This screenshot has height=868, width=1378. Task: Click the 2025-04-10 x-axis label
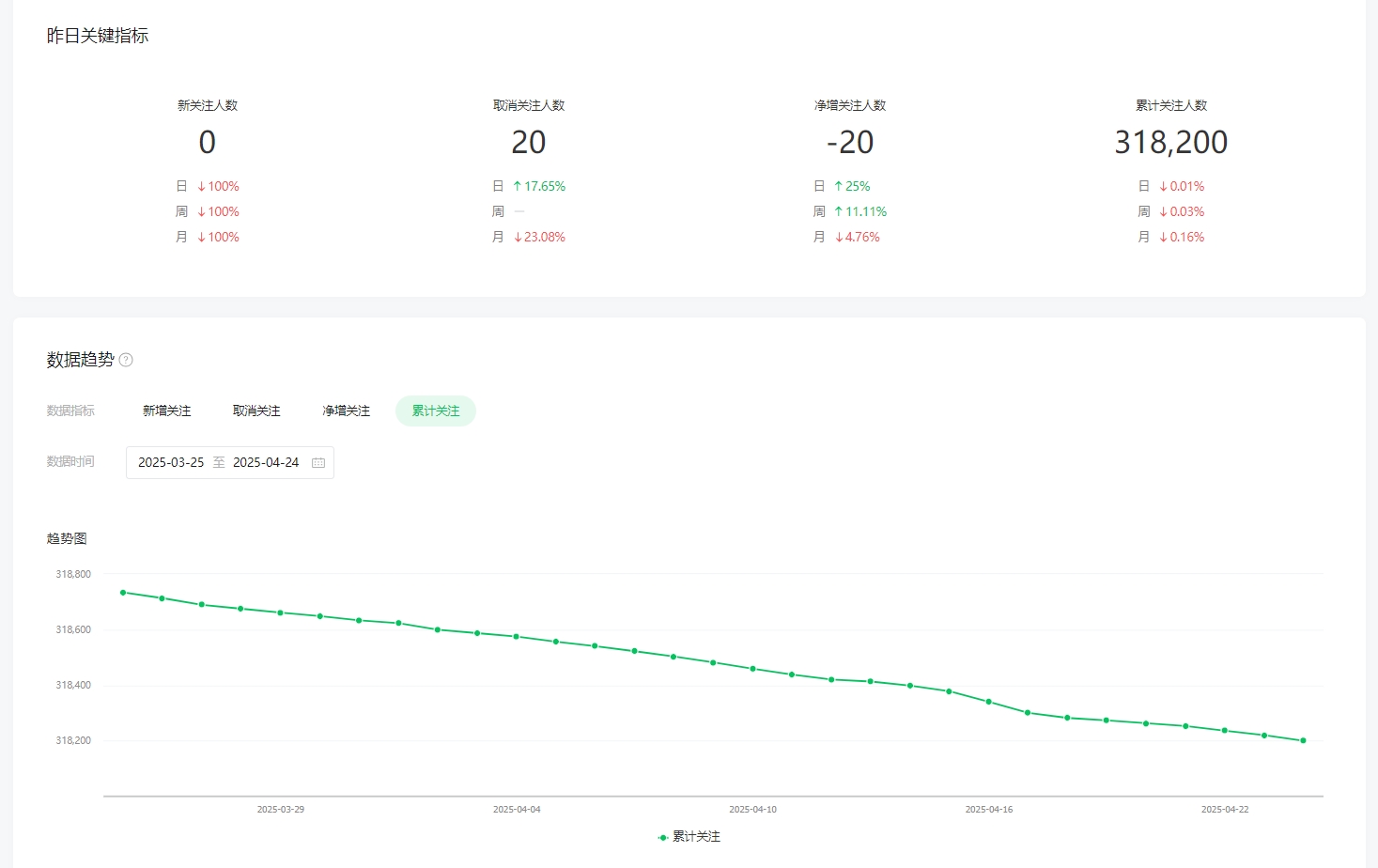753,809
